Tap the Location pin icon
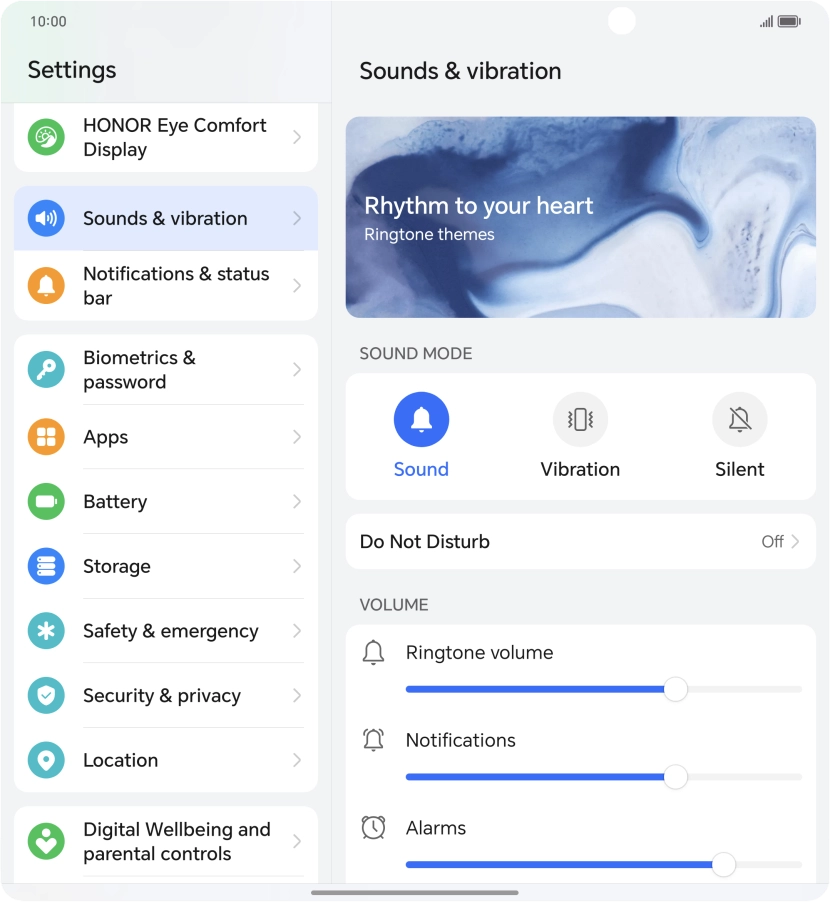 tap(46, 760)
